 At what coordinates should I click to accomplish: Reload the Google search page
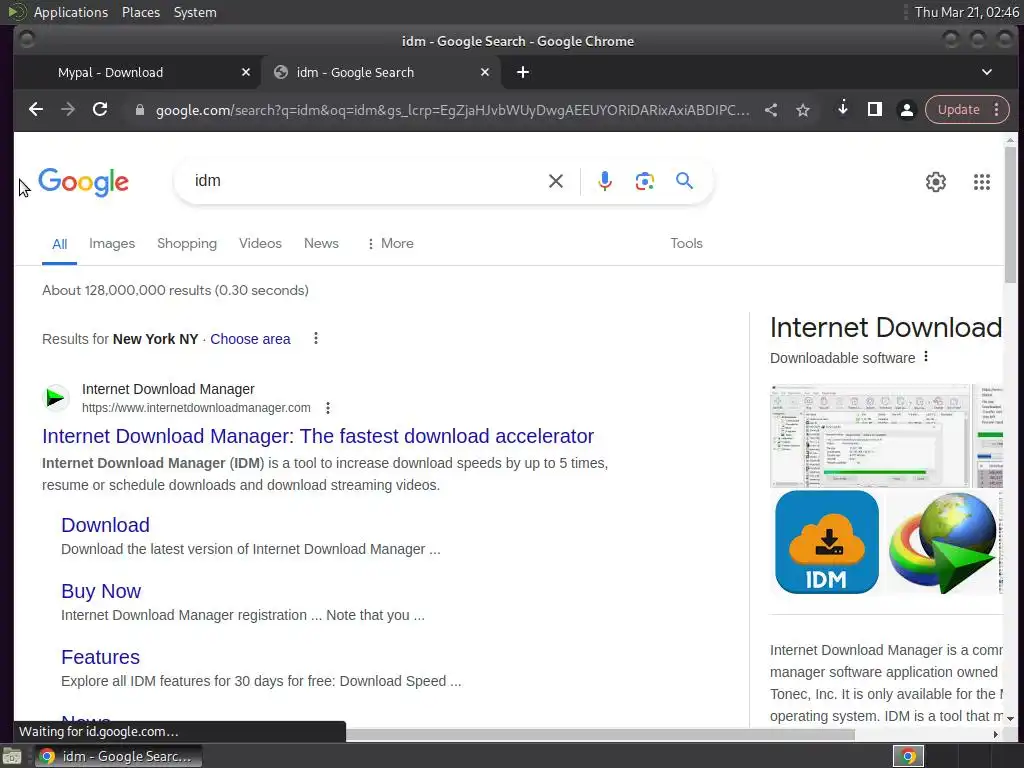coord(100,110)
